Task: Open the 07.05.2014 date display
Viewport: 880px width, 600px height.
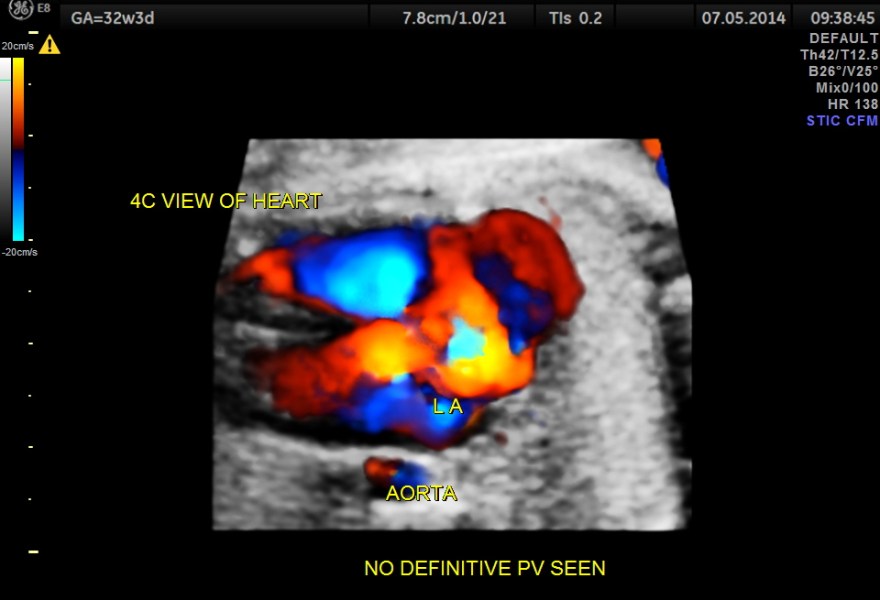Action: pyautogui.click(x=742, y=17)
